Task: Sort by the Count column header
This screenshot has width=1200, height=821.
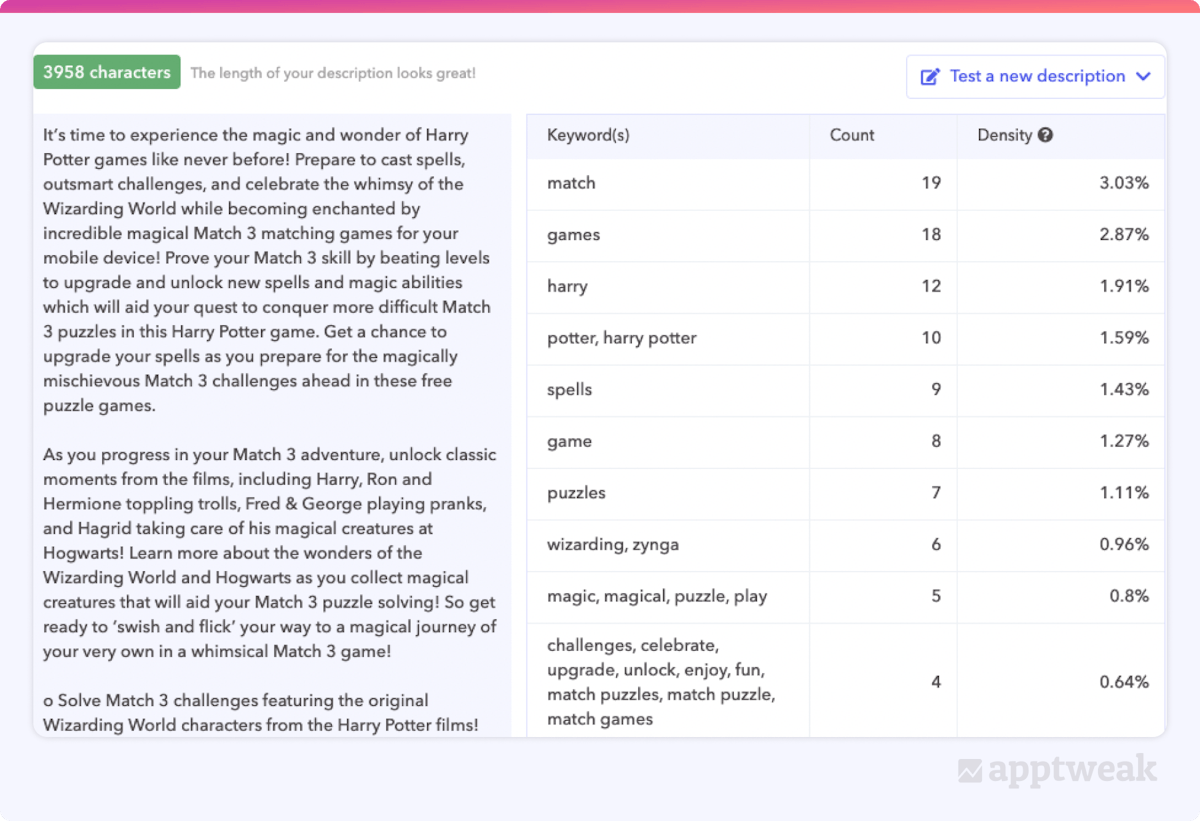Action: (852, 135)
